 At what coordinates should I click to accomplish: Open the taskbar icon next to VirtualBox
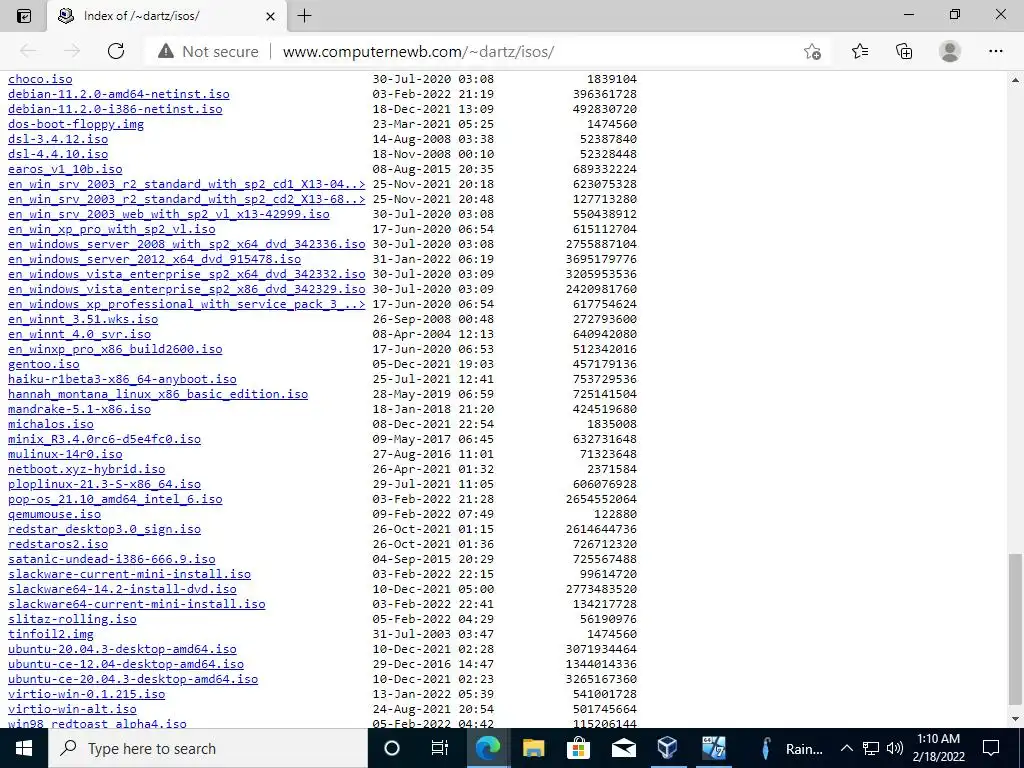tap(713, 748)
